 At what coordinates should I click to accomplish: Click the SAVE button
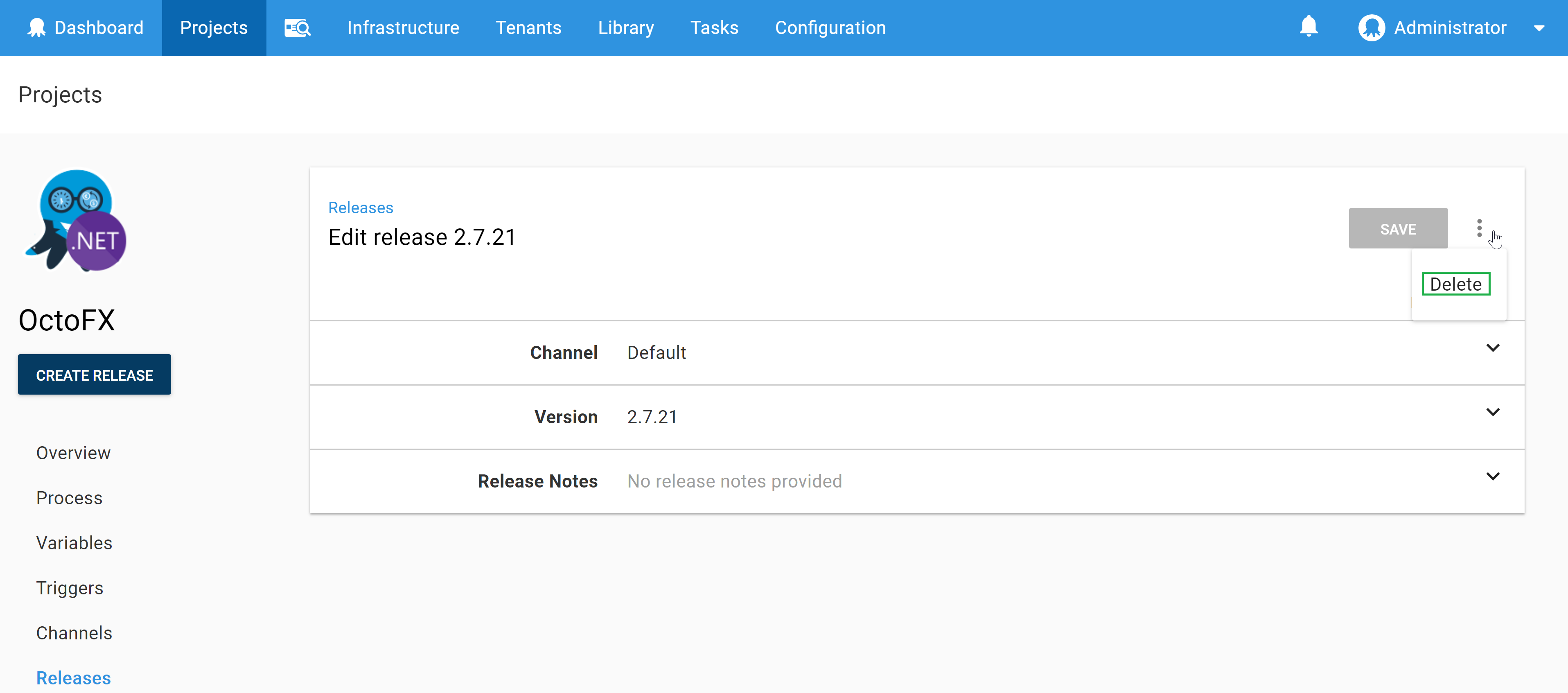click(x=1397, y=228)
